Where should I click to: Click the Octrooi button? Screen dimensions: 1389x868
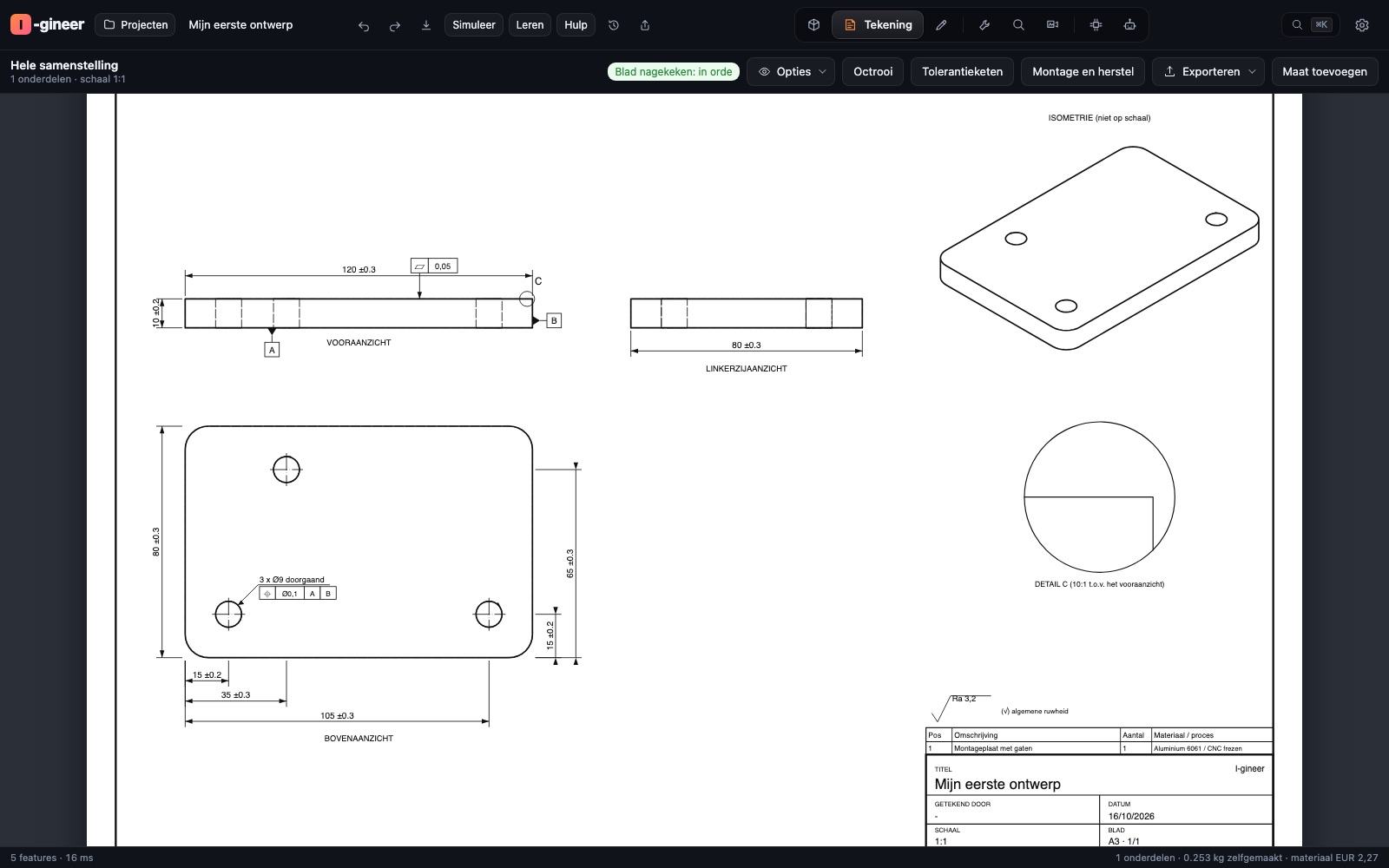tap(872, 72)
